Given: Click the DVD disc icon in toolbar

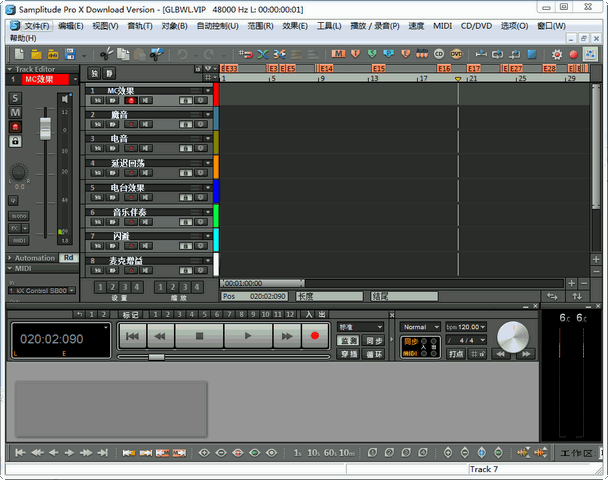Looking at the screenshot, I should click(456, 54).
